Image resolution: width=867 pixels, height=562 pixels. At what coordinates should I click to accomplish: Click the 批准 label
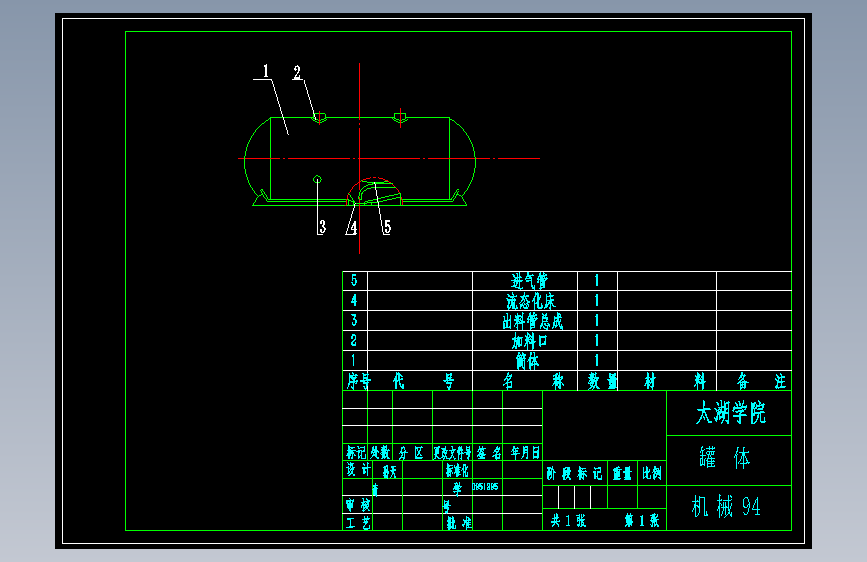tap(459, 523)
